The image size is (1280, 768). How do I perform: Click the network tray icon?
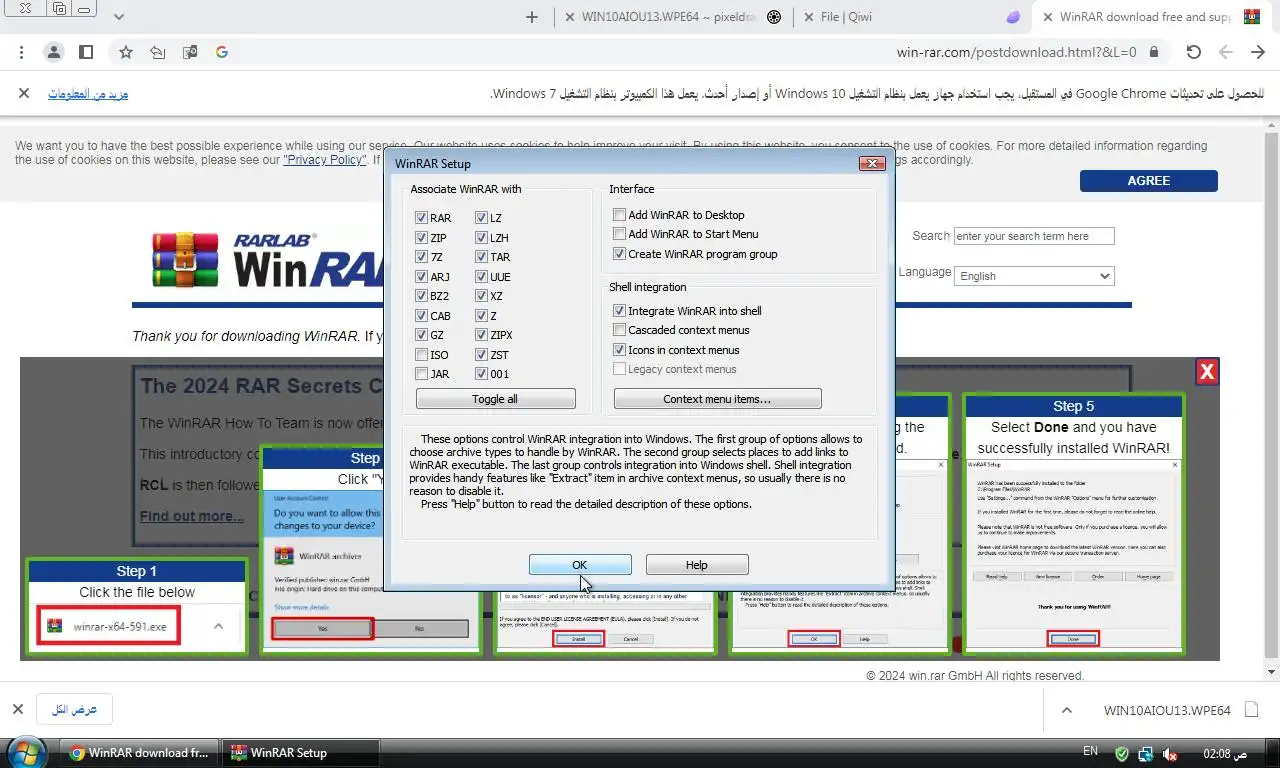1146,754
